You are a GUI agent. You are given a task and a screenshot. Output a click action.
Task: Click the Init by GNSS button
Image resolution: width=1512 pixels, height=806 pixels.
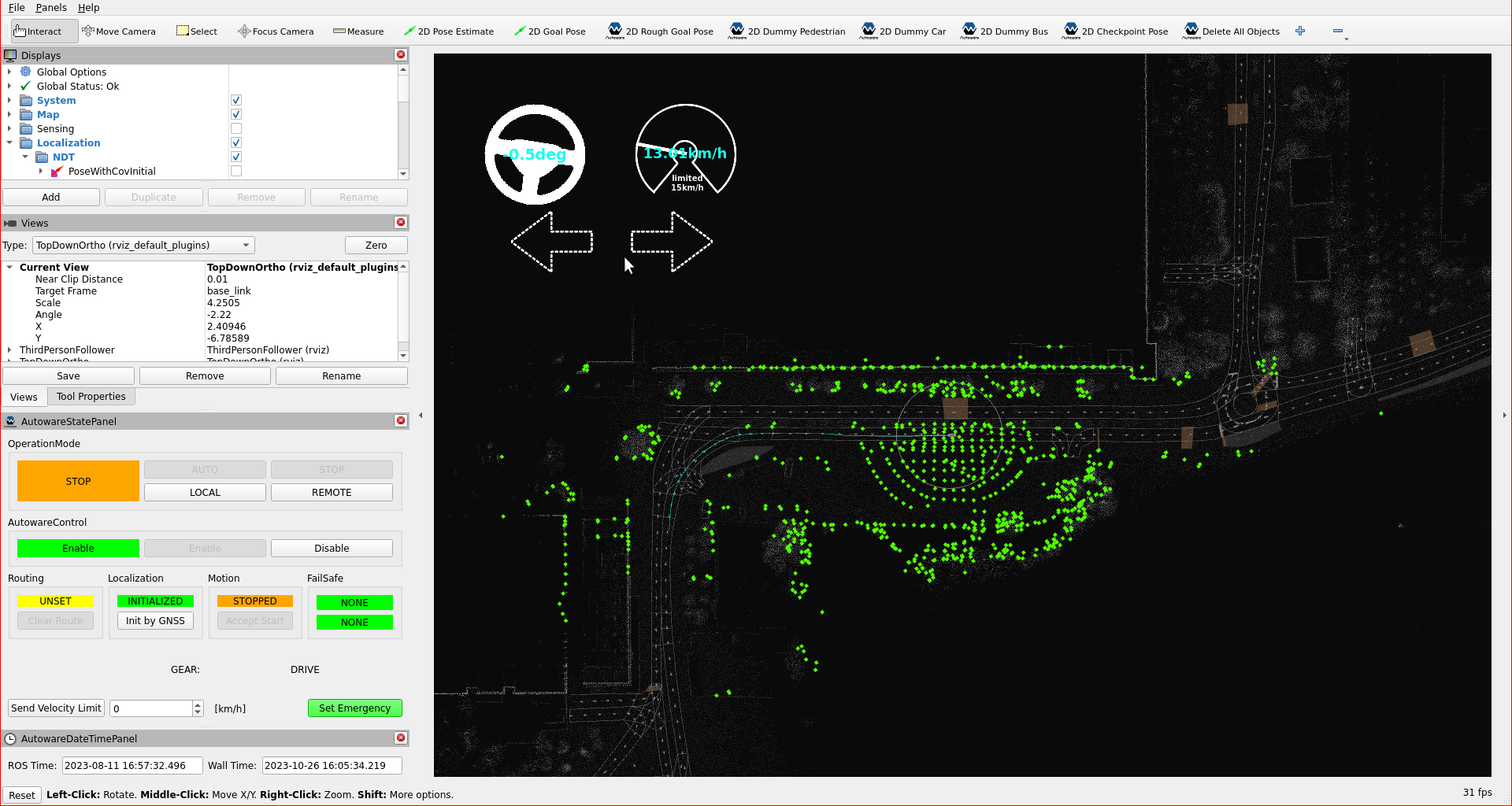(155, 621)
